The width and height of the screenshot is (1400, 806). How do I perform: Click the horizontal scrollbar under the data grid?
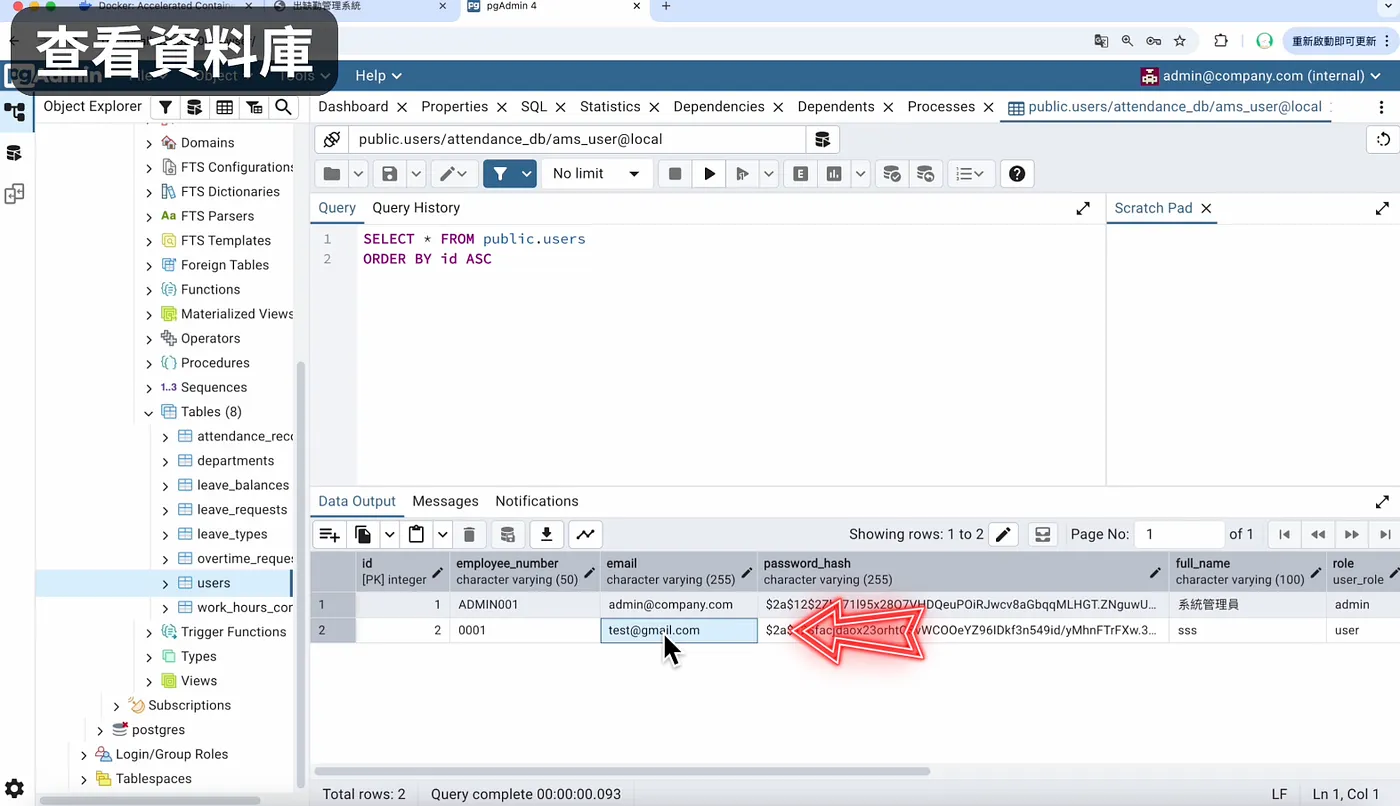point(622,771)
